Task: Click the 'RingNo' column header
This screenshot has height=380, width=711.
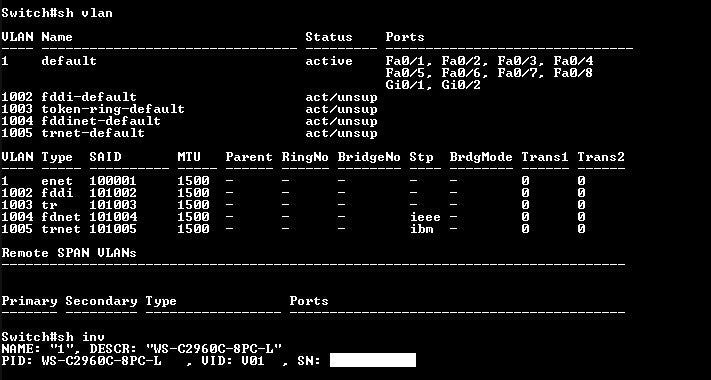Action: 305,157
